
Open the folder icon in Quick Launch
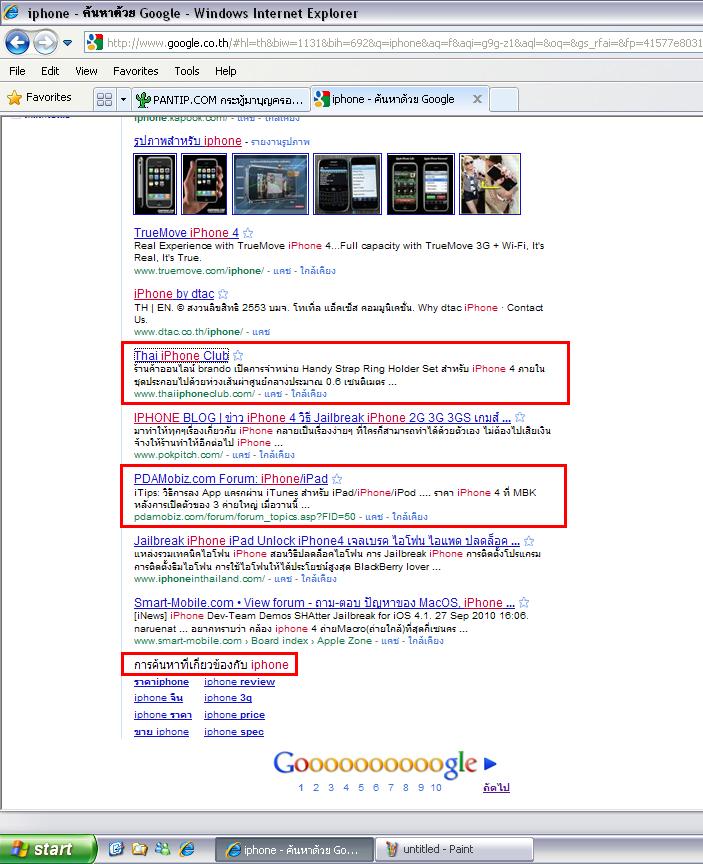tap(139, 849)
